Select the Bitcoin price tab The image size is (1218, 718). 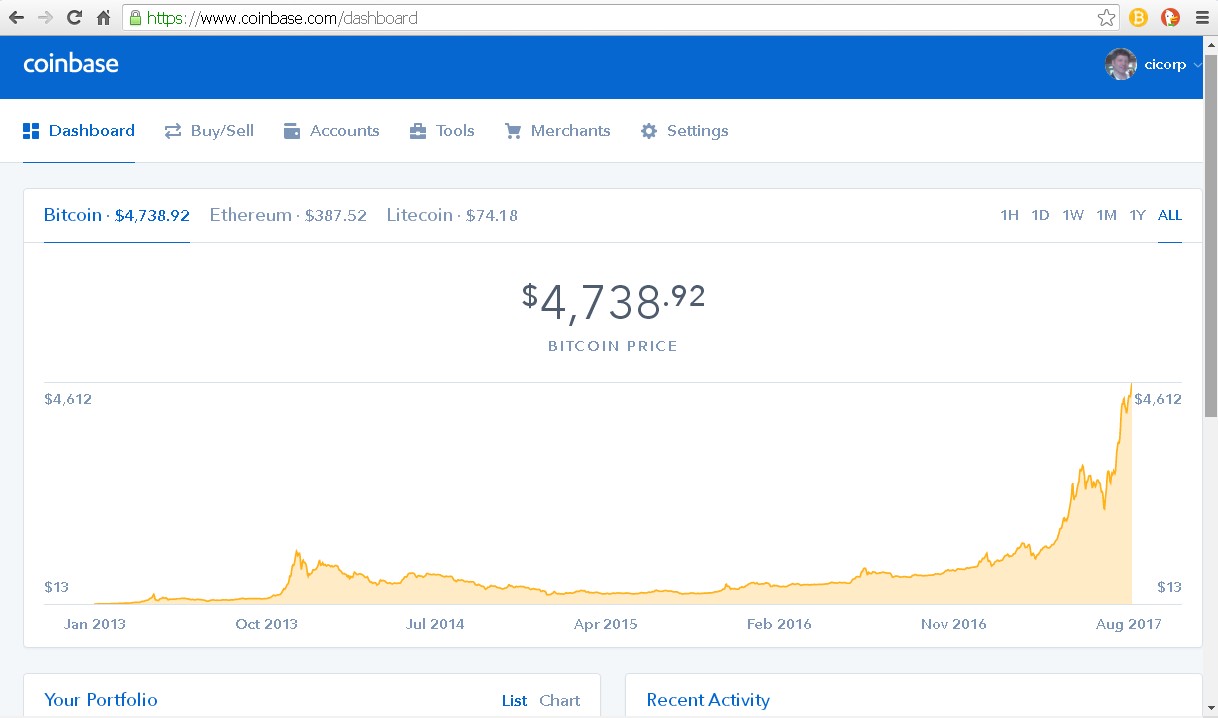tap(117, 215)
